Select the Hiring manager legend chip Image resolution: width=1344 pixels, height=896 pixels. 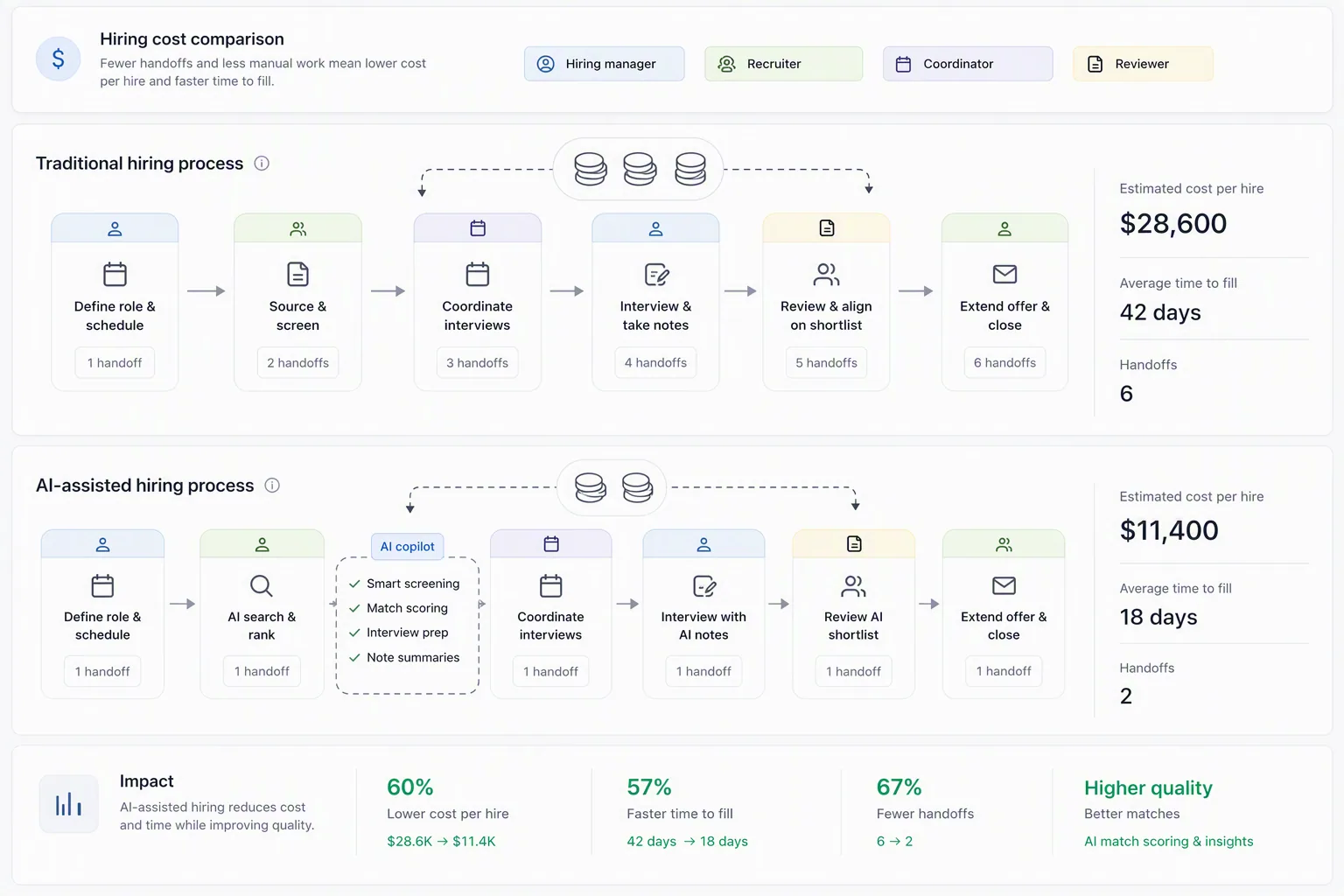[x=604, y=64]
